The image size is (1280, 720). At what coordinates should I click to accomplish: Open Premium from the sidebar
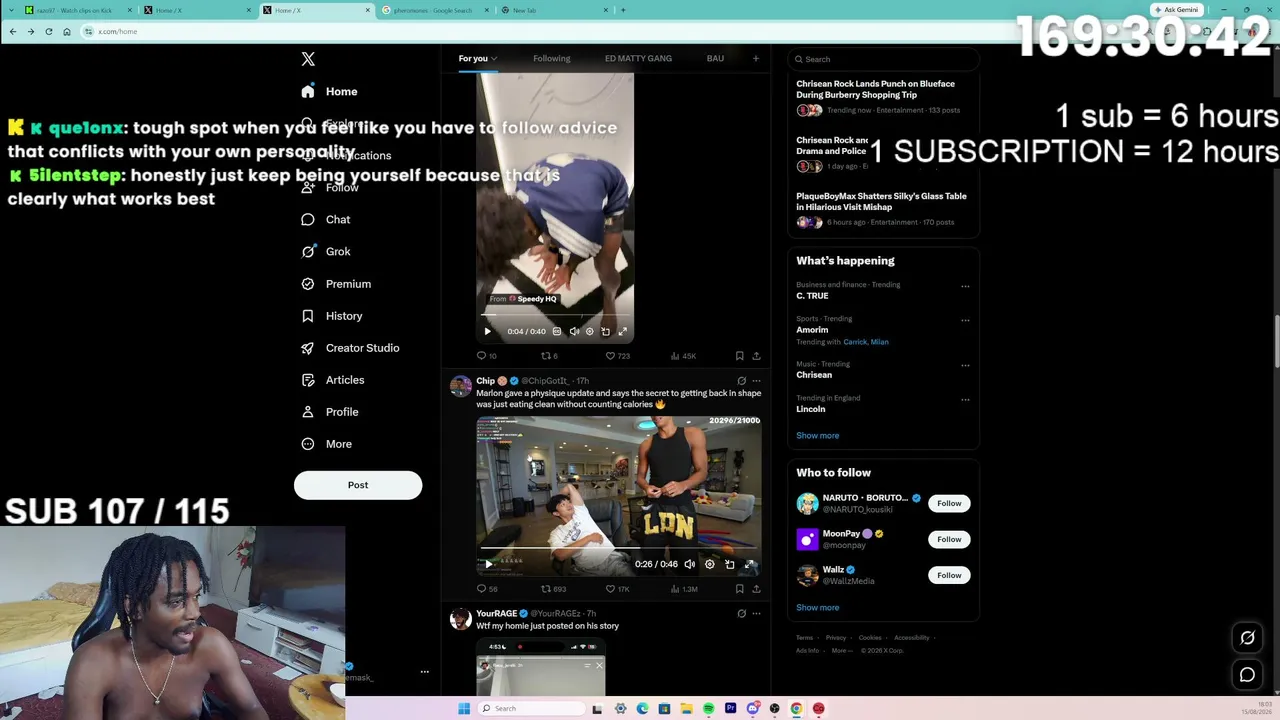pyautogui.click(x=336, y=284)
